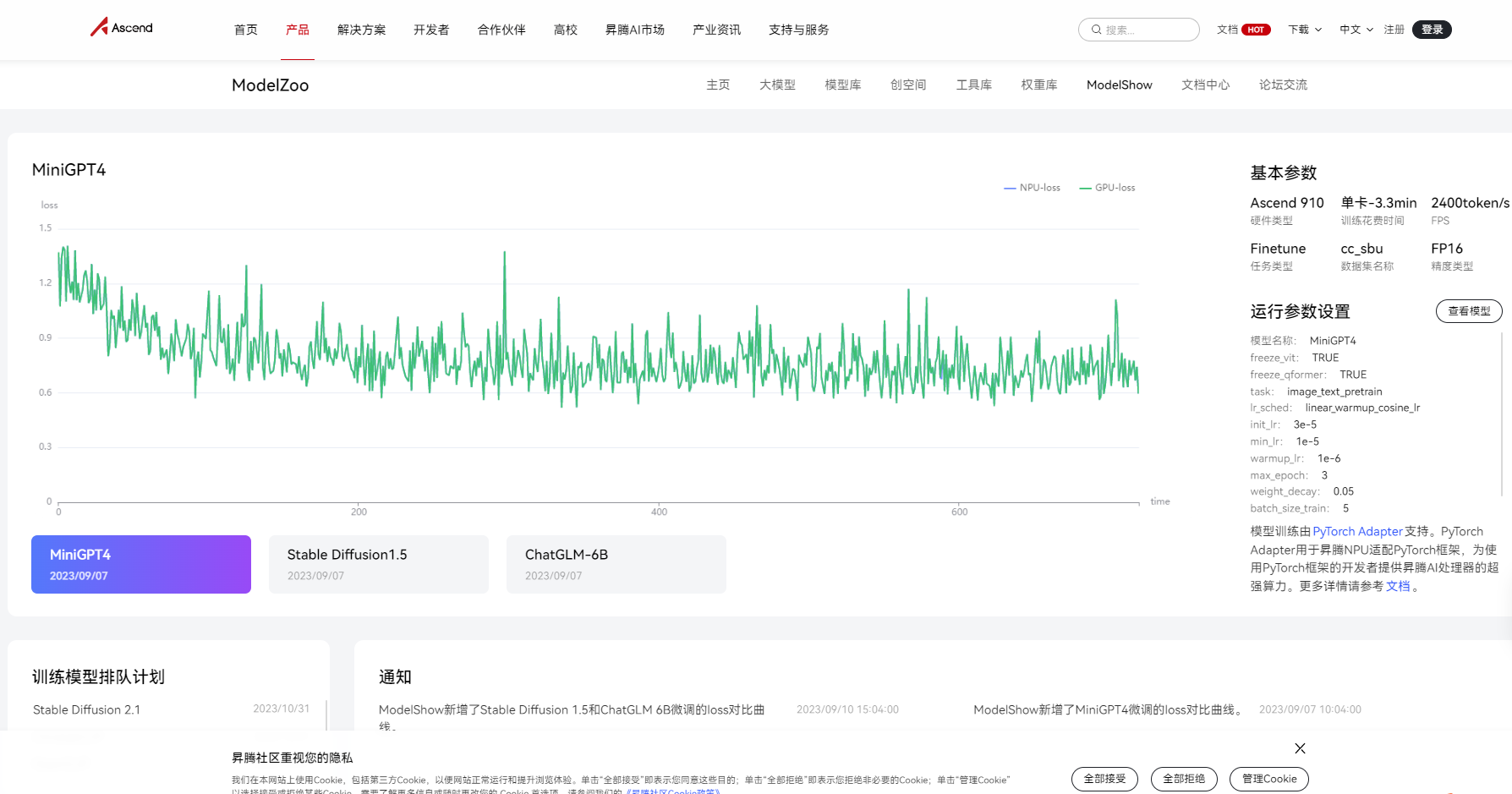Switch to the 模型库 tab
This screenshot has height=794, width=1512.
[x=843, y=85]
